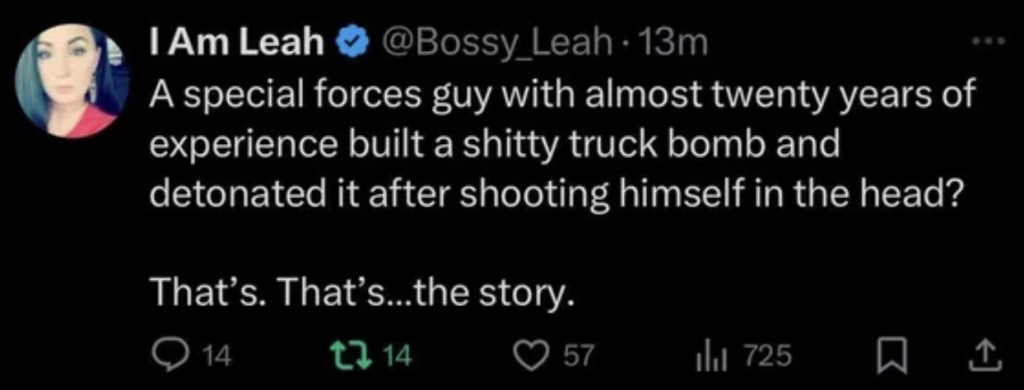Click the "A special forces guy" text line
Viewport: 1024px width, 390px height.
pos(563,98)
